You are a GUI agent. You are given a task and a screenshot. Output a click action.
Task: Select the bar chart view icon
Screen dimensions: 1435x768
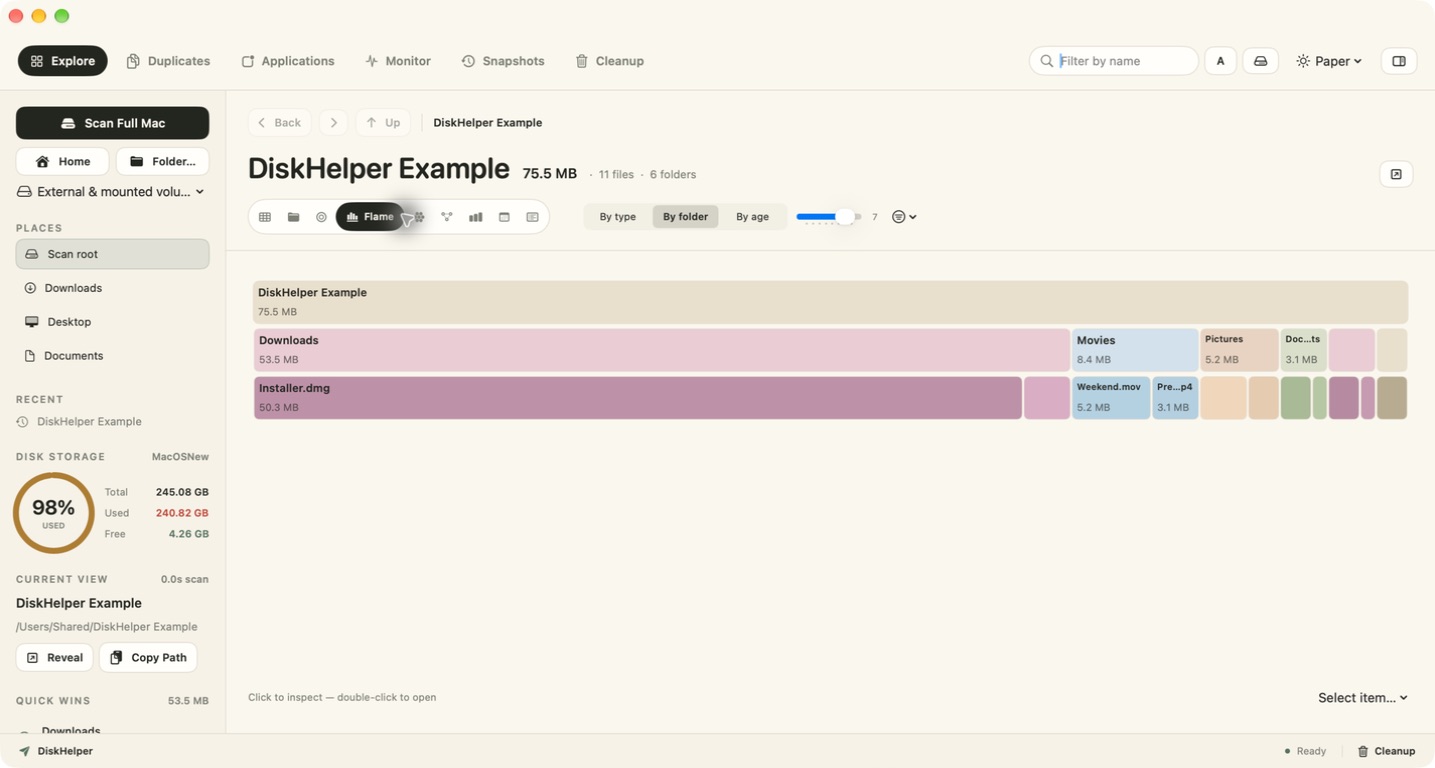(x=476, y=217)
